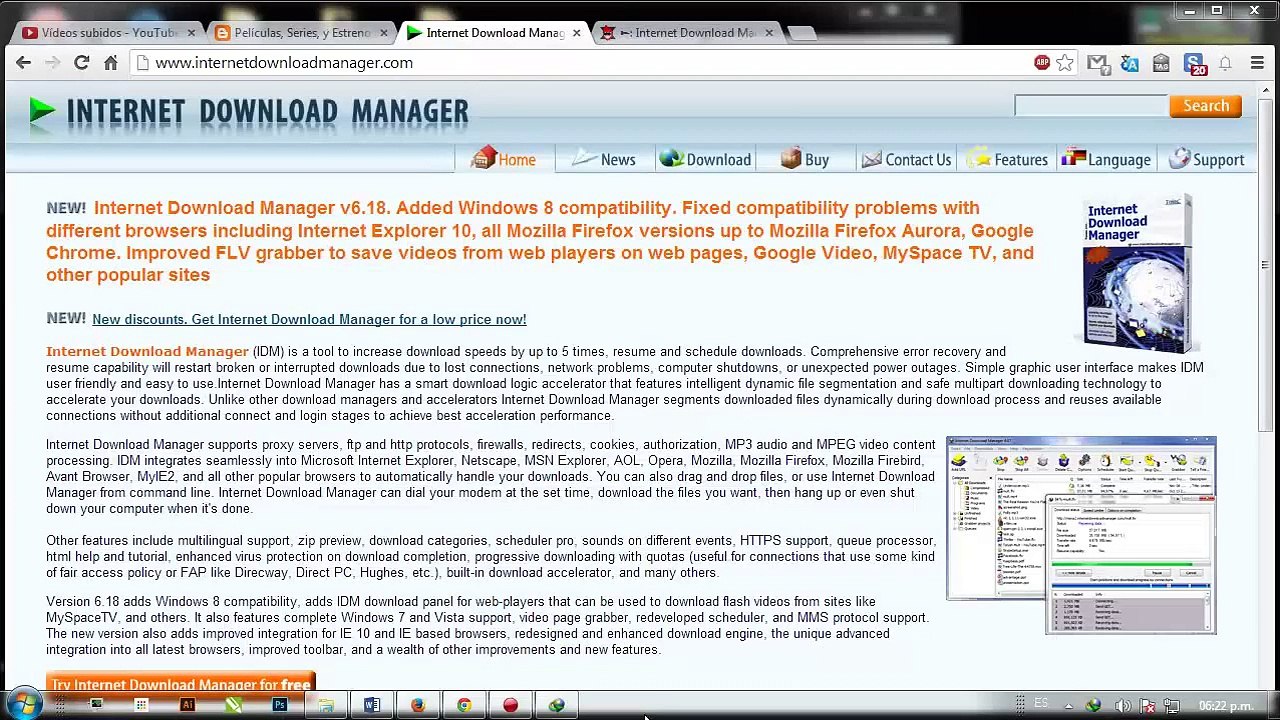Launch Photoshop from the taskbar
Screen dimensions: 1280x720
coord(279,705)
